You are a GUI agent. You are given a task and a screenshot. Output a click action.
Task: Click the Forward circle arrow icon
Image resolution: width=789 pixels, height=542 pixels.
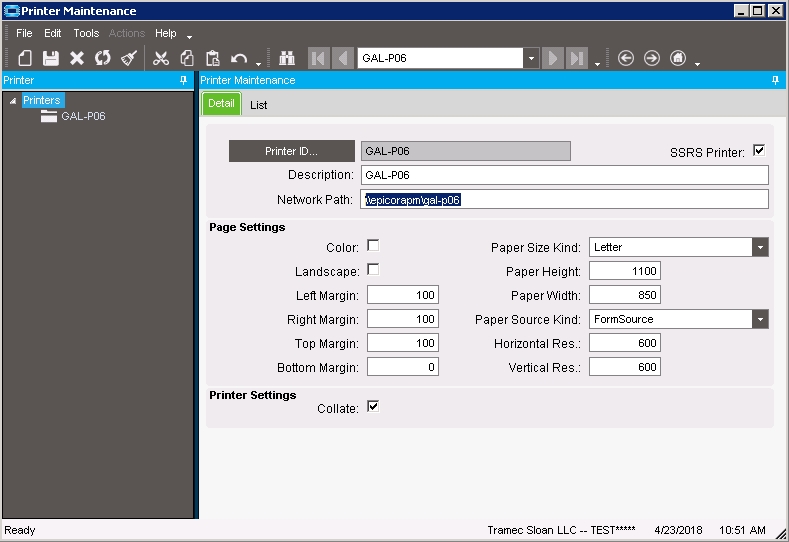[652, 58]
